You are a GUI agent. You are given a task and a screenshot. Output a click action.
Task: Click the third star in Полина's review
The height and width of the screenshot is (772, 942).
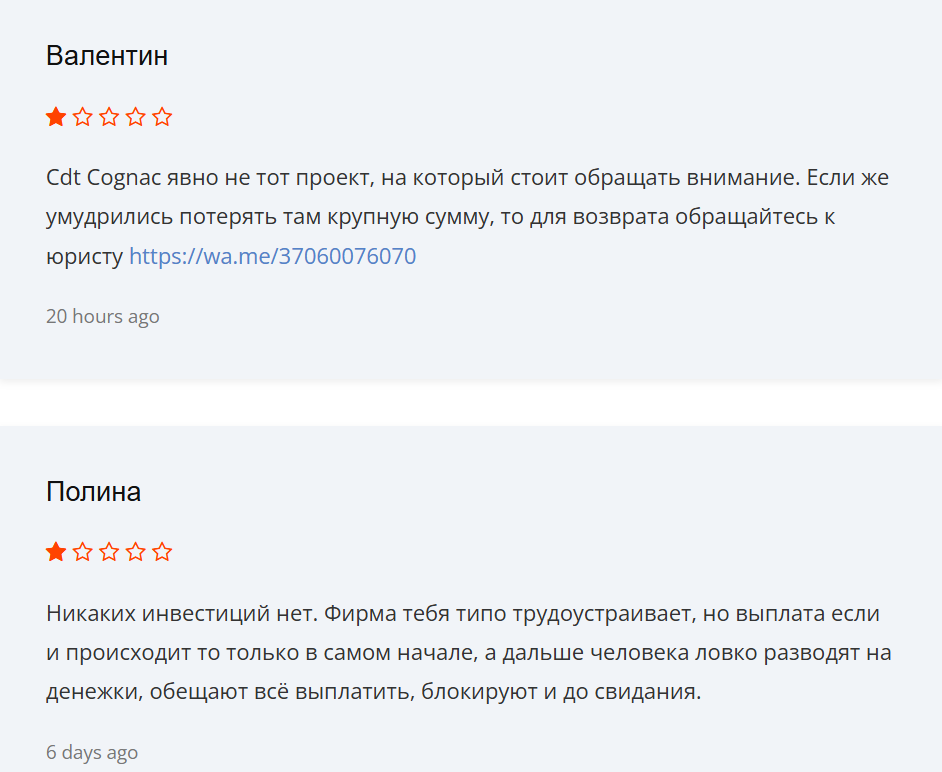[108, 551]
